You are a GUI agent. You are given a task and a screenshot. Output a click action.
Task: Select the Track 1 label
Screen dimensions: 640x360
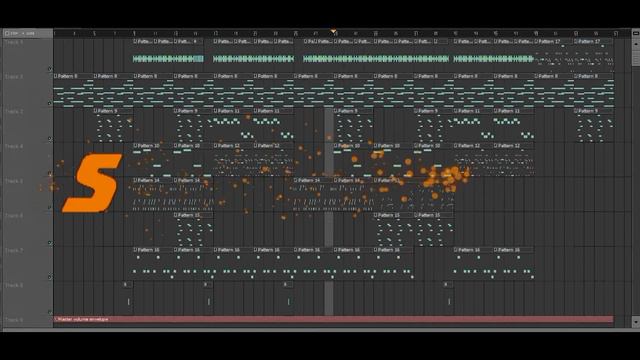click(x=14, y=181)
